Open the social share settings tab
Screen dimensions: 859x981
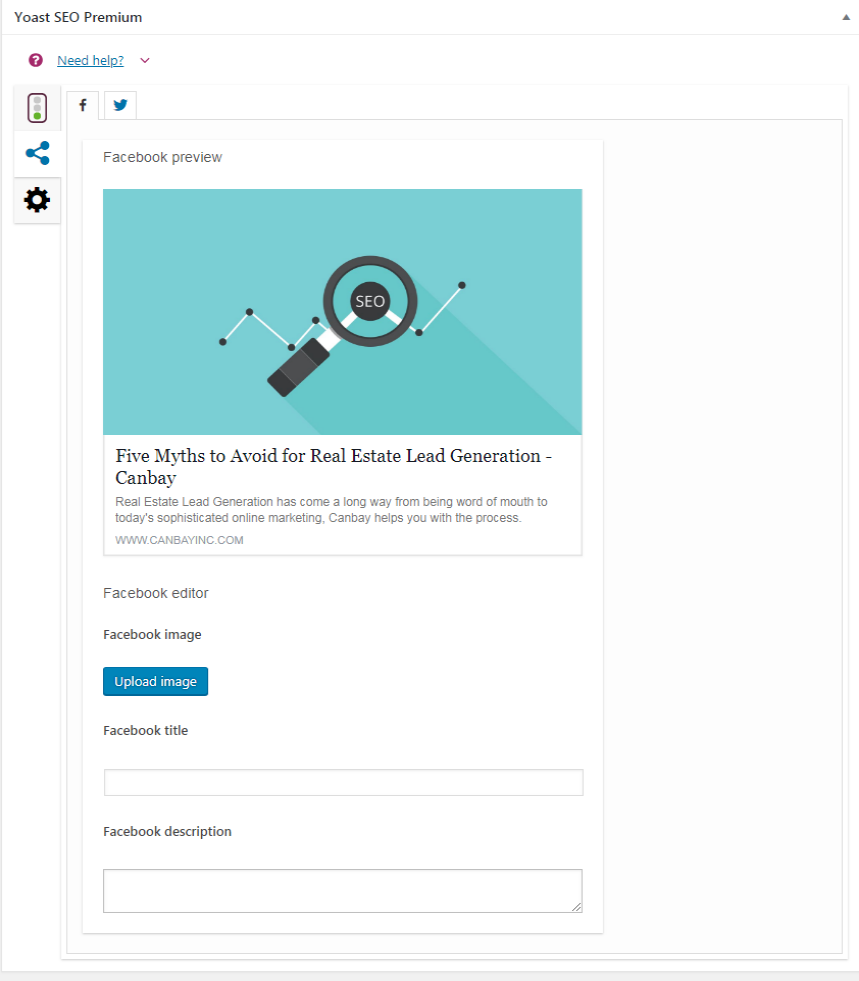pos(38,153)
